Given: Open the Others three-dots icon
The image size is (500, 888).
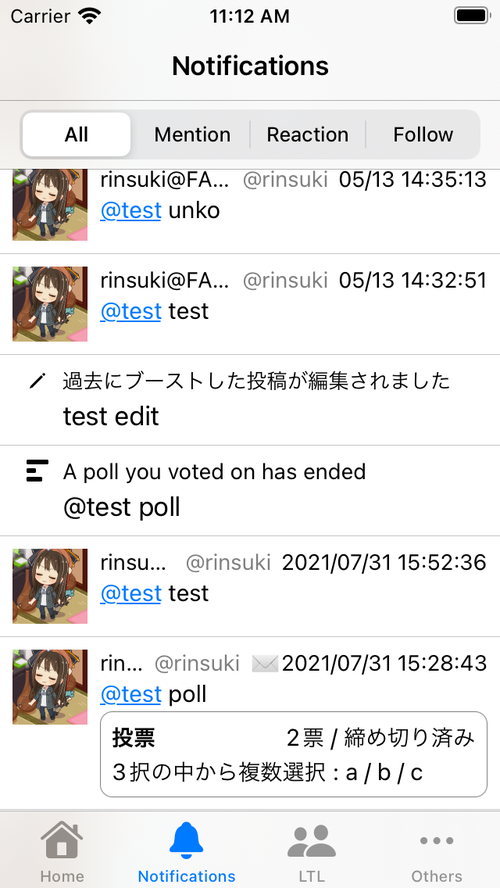Looking at the screenshot, I should click(437, 840).
